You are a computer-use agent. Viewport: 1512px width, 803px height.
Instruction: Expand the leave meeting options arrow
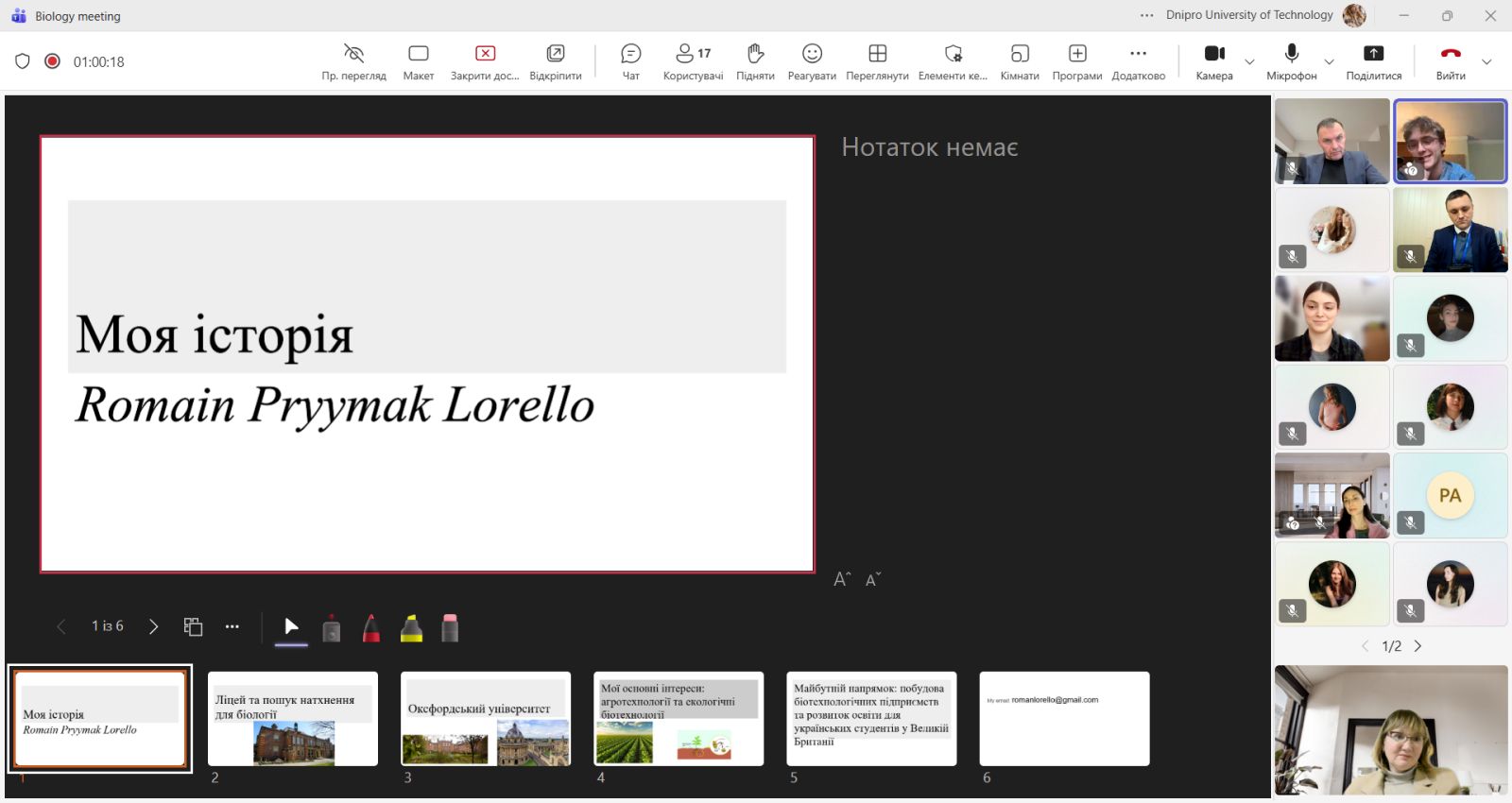coord(1486,62)
